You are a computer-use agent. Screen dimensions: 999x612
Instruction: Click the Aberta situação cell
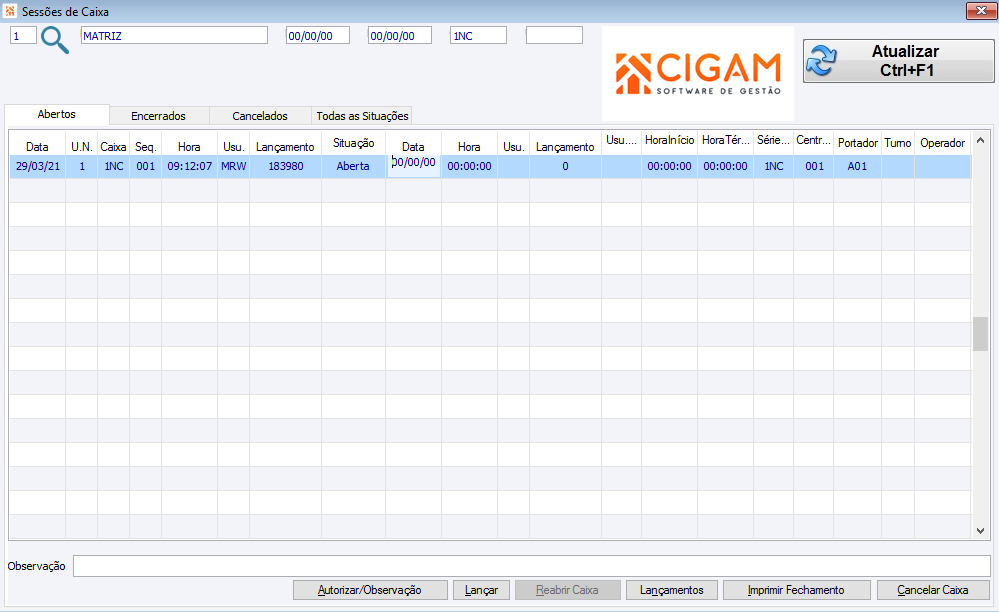tap(353, 166)
